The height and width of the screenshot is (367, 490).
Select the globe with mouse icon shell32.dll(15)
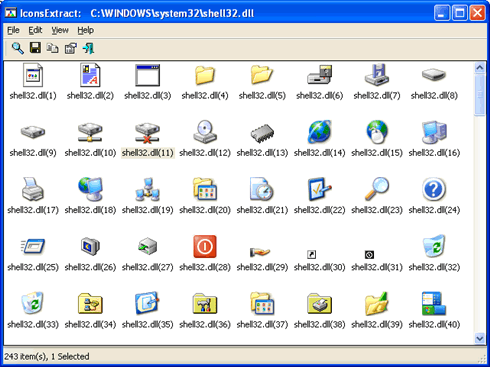[x=377, y=132]
